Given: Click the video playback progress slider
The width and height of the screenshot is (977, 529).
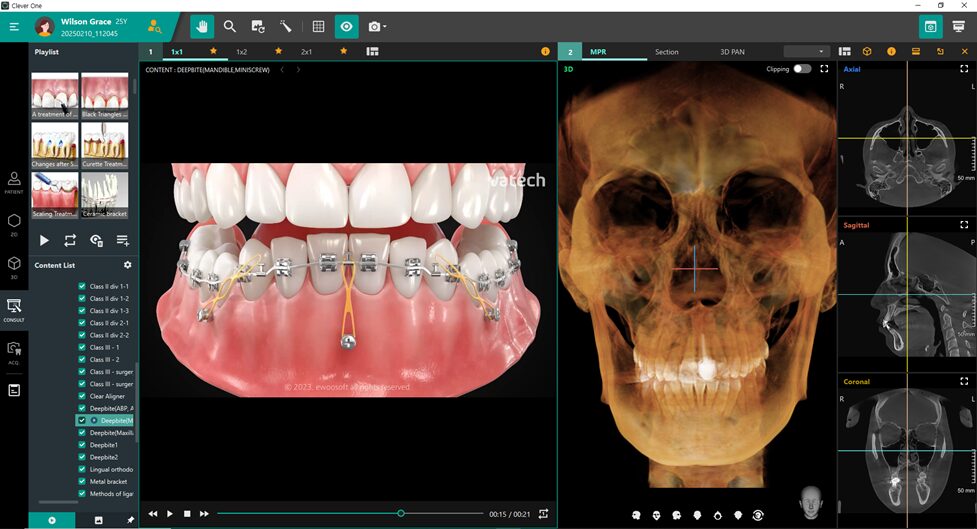Looking at the screenshot, I should click(x=350, y=513).
